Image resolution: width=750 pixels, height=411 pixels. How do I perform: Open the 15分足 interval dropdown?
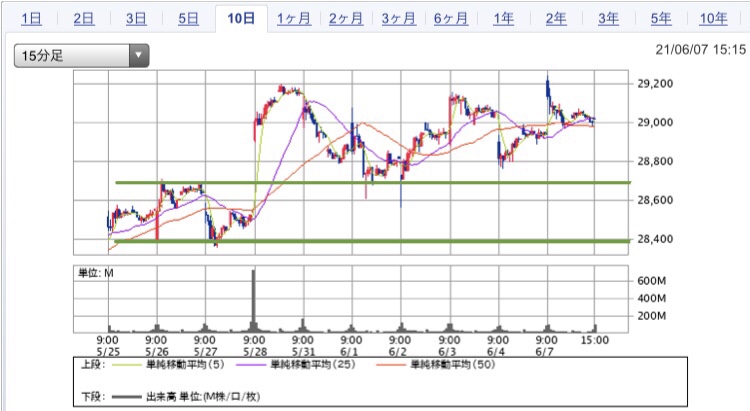tap(81, 56)
